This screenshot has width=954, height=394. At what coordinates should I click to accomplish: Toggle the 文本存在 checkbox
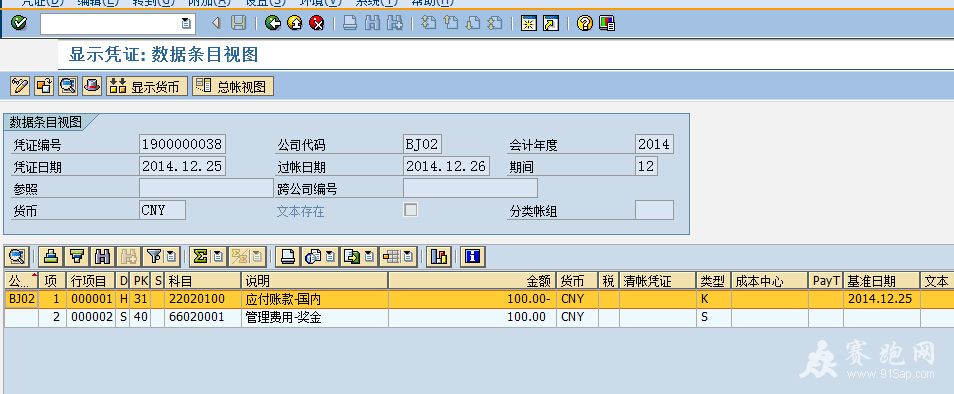click(x=411, y=210)
